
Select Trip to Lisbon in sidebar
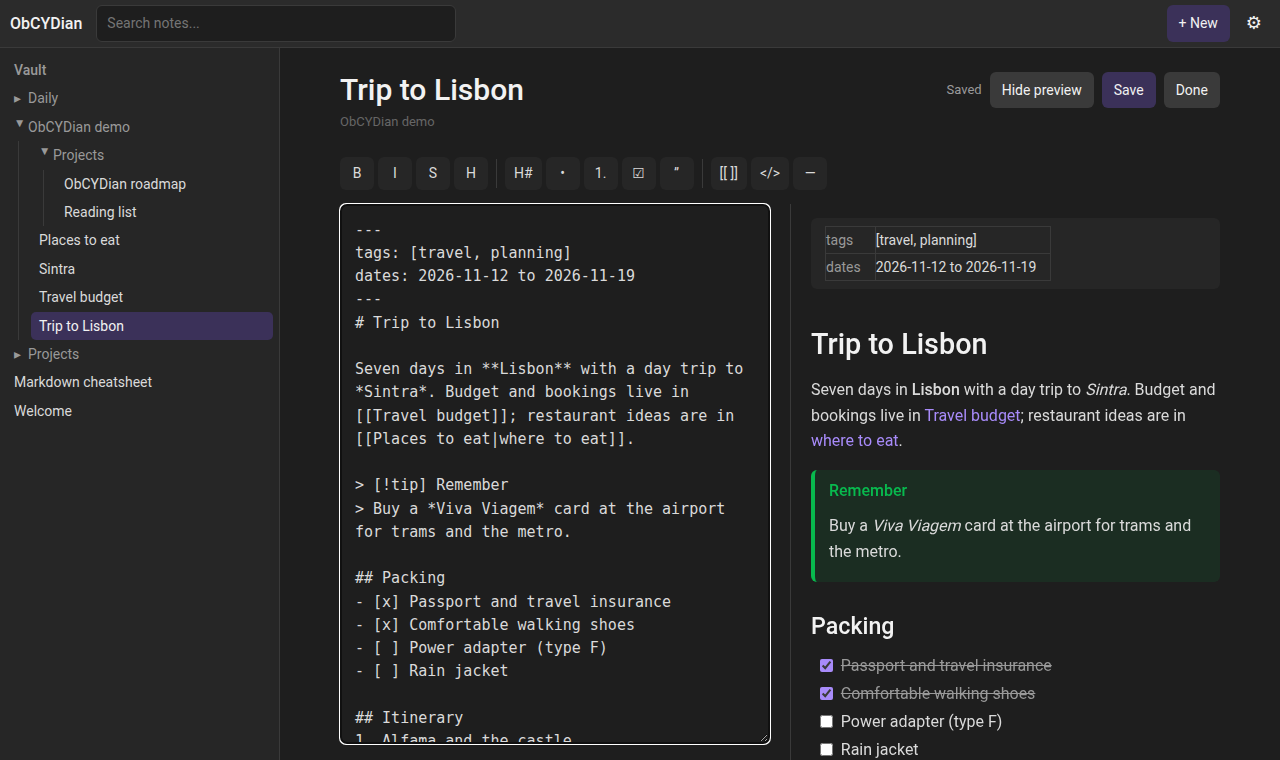point(152,326)
